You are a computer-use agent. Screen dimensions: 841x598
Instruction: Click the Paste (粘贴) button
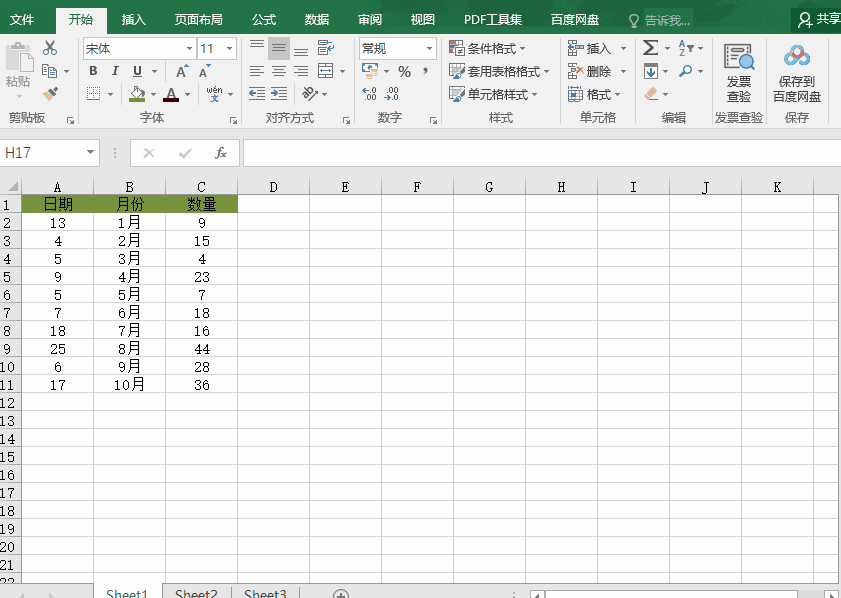(x=18, y=70)
